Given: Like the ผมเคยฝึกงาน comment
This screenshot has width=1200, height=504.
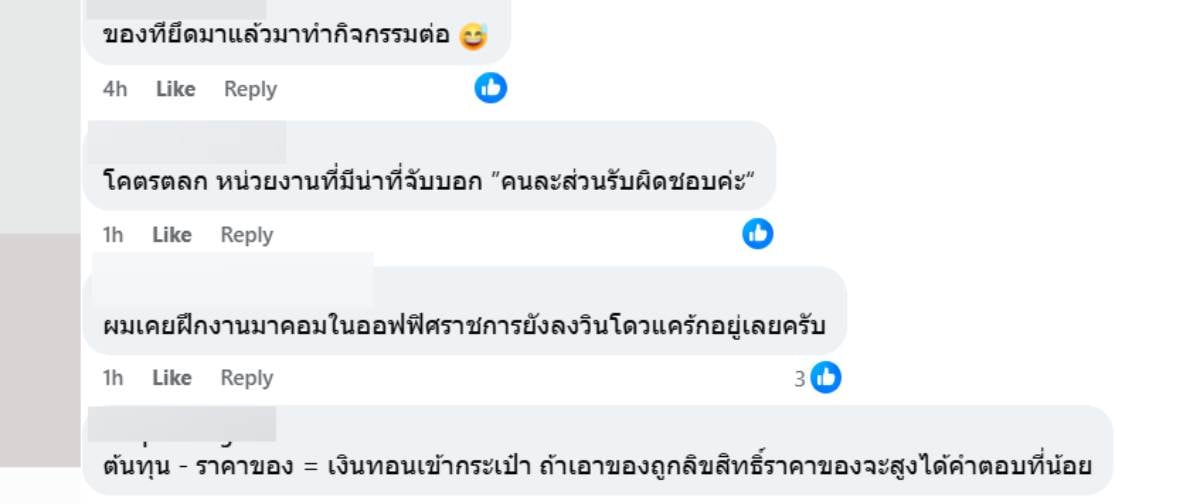Looking at the screenshot, I should (172, 378).
